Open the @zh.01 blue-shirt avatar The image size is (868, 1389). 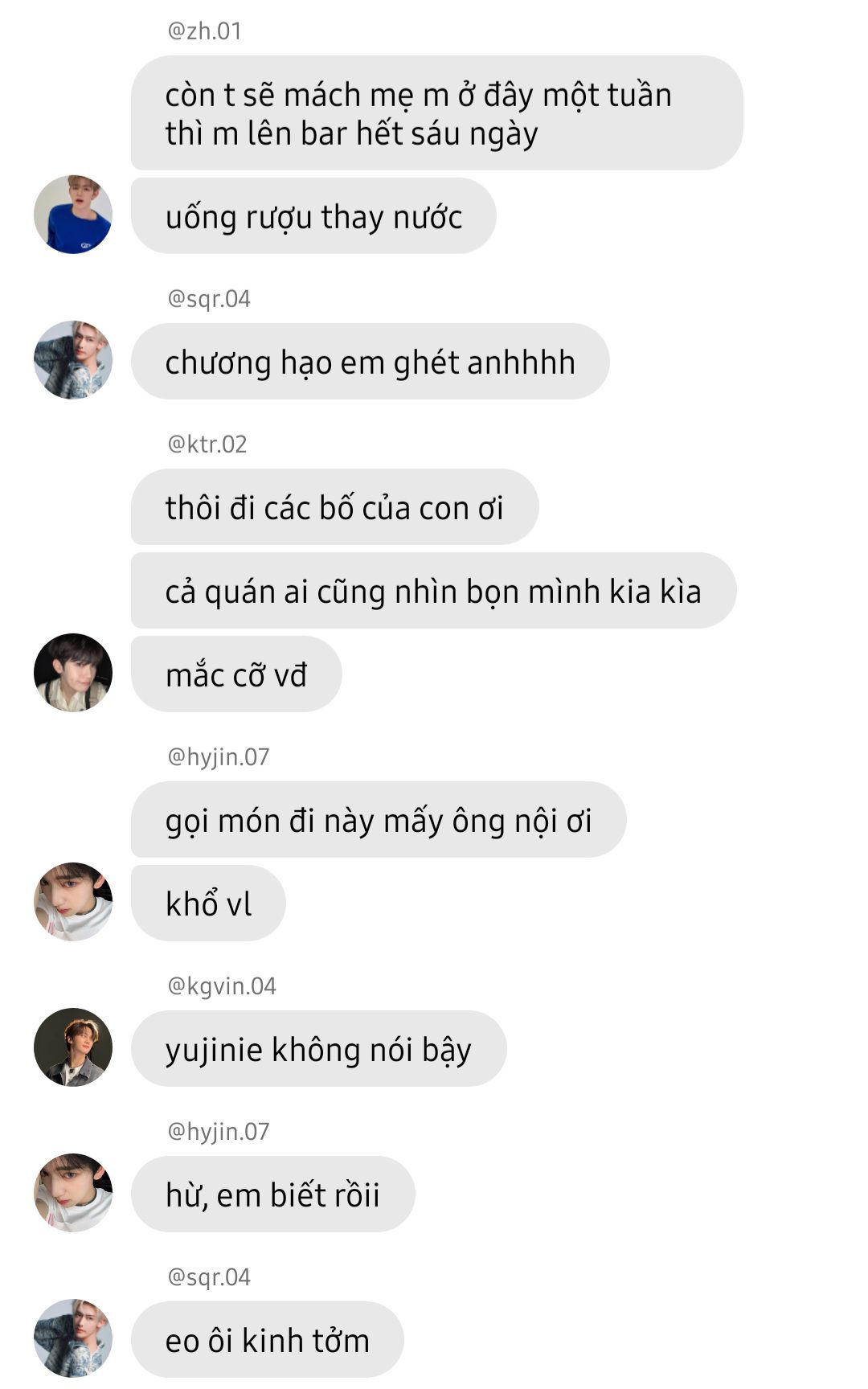point(73,215)
